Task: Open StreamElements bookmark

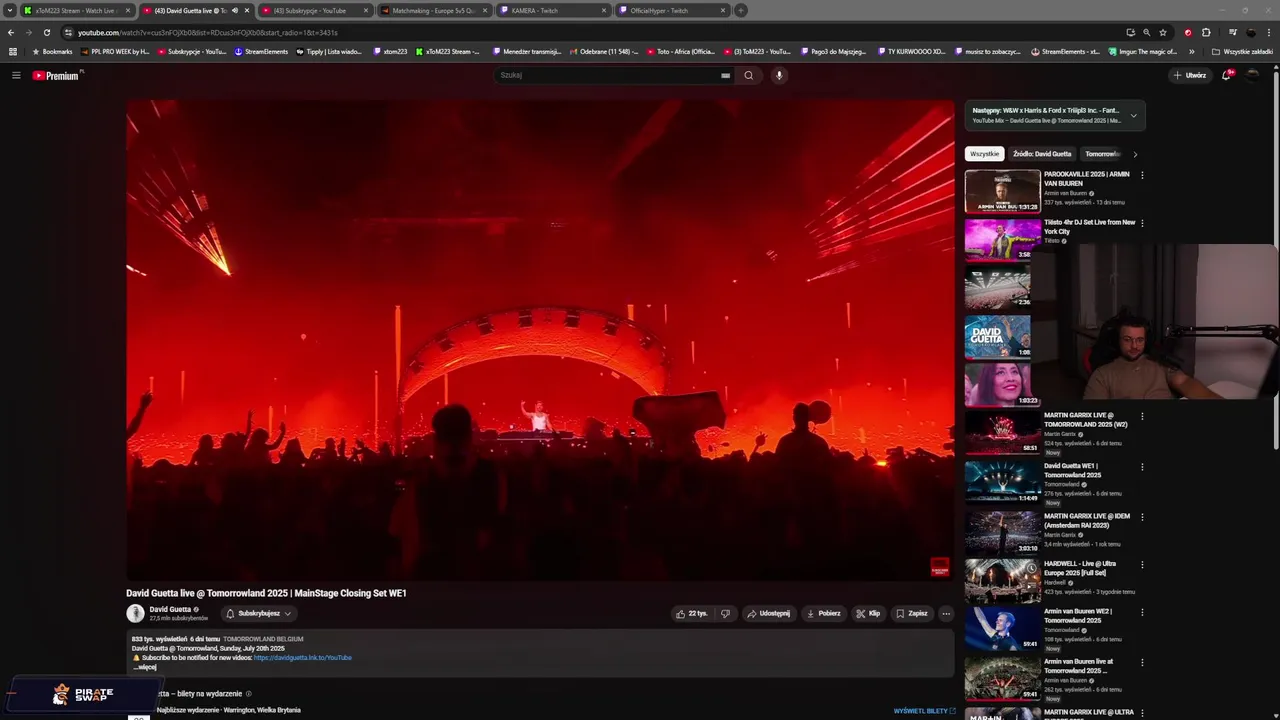Action: pos(261,51)
